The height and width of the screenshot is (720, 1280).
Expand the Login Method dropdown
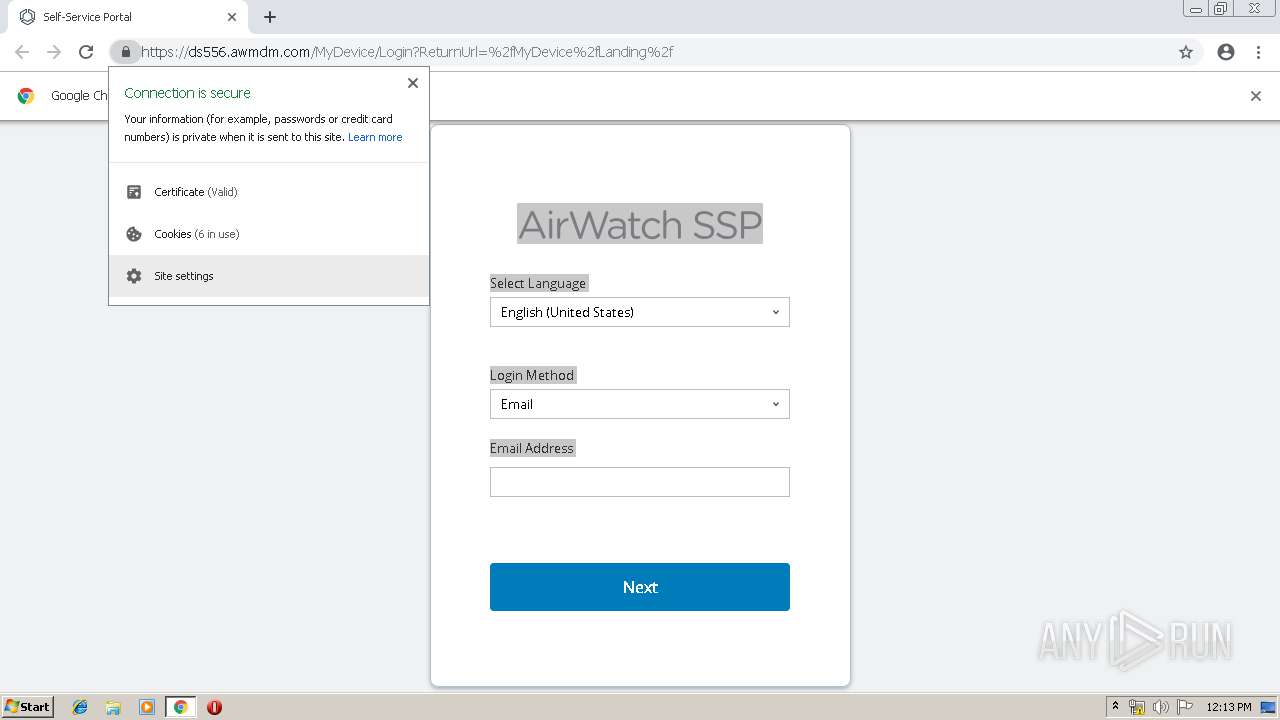click(640, 404)
